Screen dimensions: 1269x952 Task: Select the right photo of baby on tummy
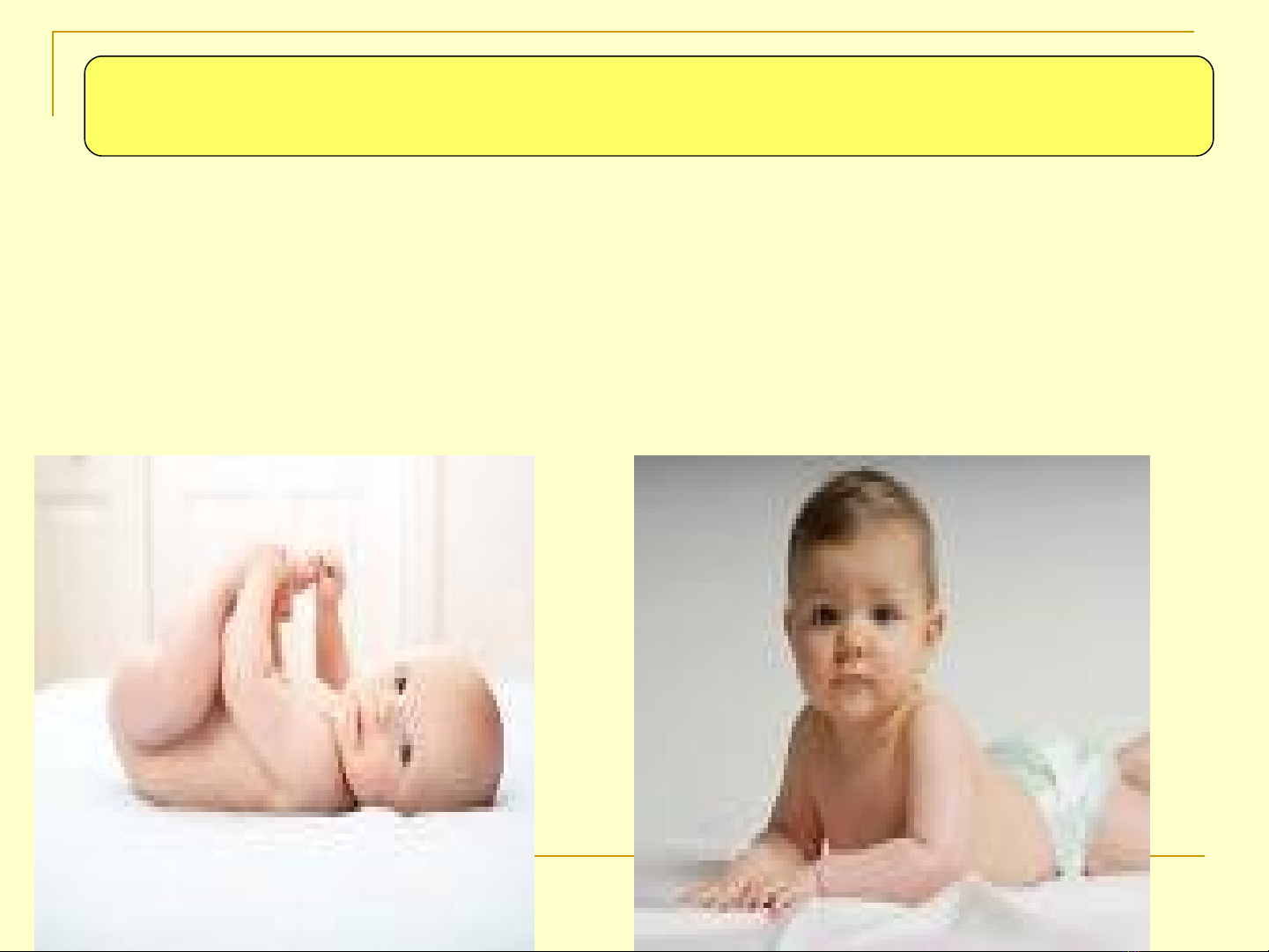point(892,703)
